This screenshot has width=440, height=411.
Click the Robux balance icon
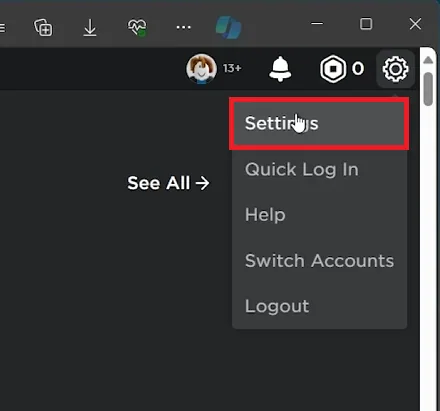click(333, 69)
